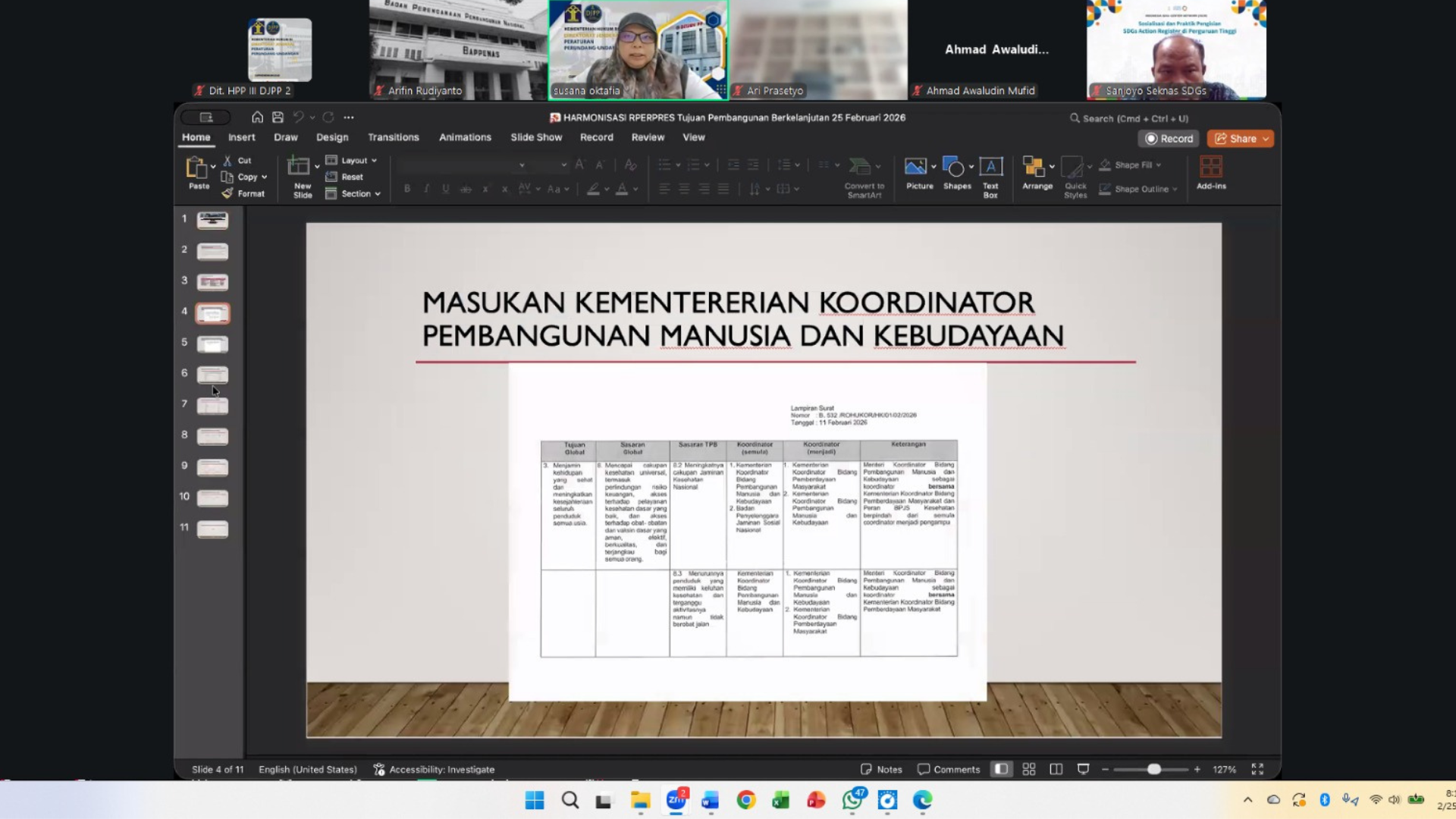1456x819 pixels.
Task: Open Reading View icon in status bar
Action: click(x=1056, y=769)
